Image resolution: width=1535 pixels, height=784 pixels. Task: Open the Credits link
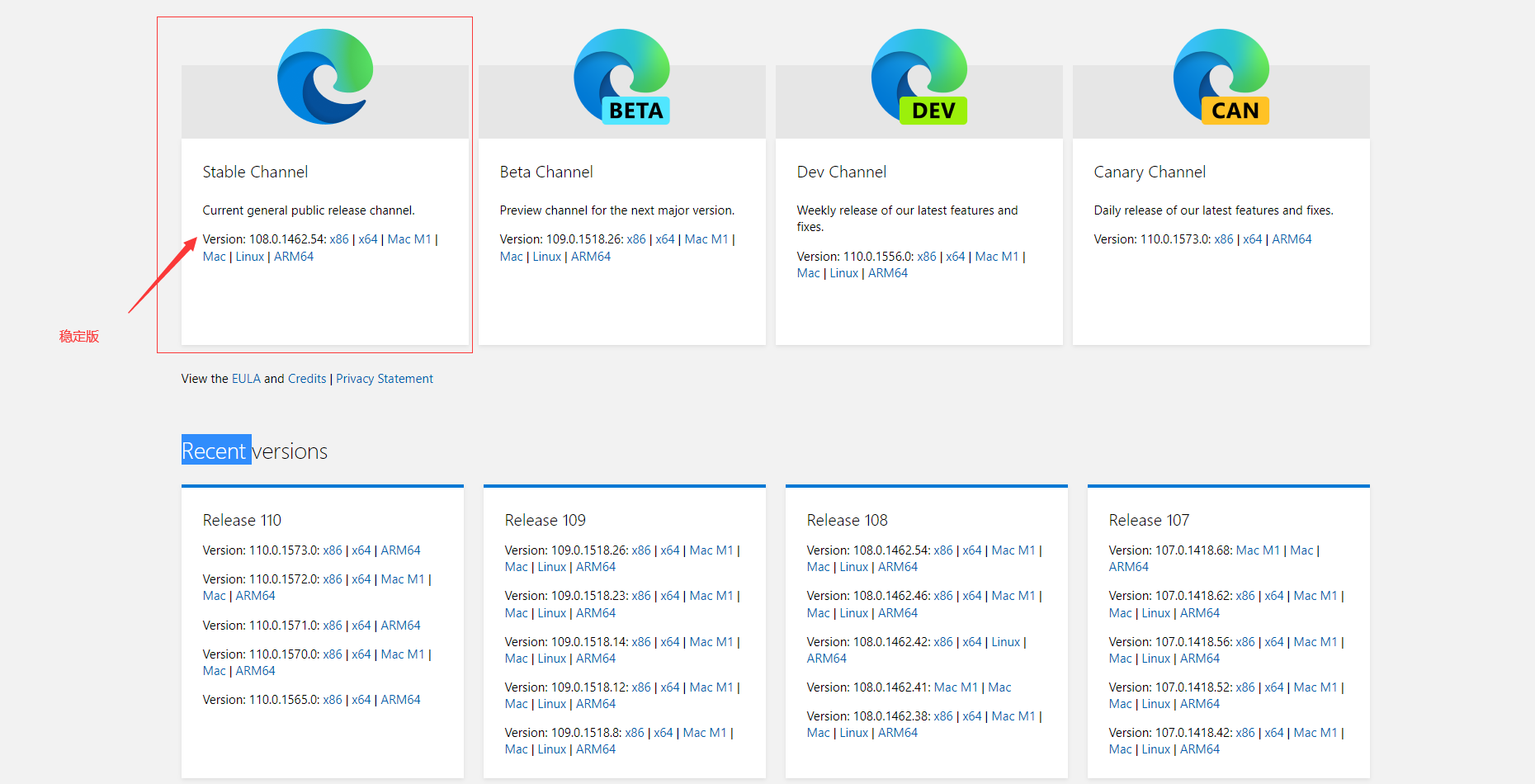pyautogui.click(x=307, y=379)
